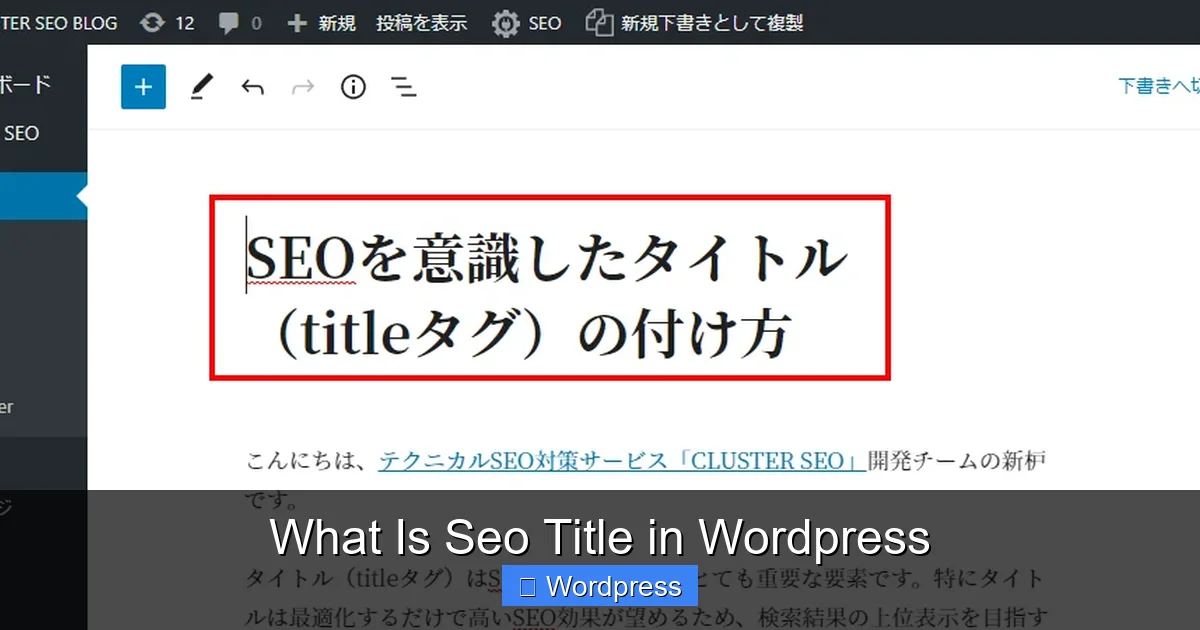Click 投稿を表示 to view the post
This screenshot has width=1200, height=630.
click(x=421, y=22)
